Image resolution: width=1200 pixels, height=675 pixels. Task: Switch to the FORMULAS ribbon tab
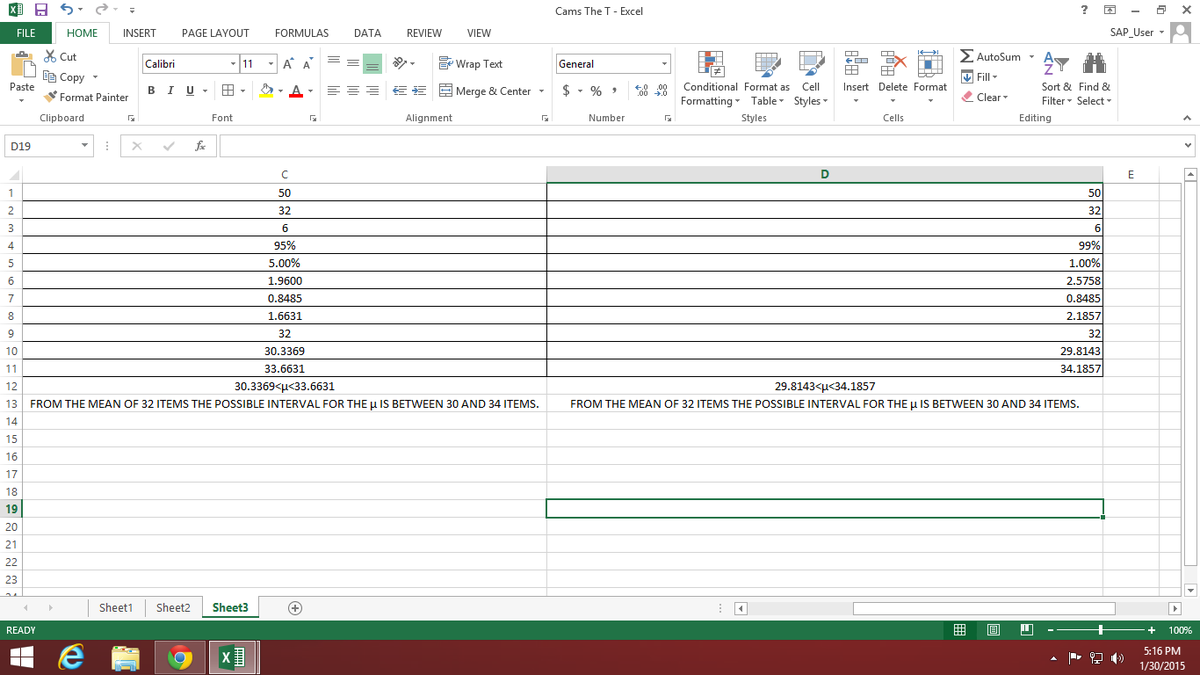[x=301, y=33]
